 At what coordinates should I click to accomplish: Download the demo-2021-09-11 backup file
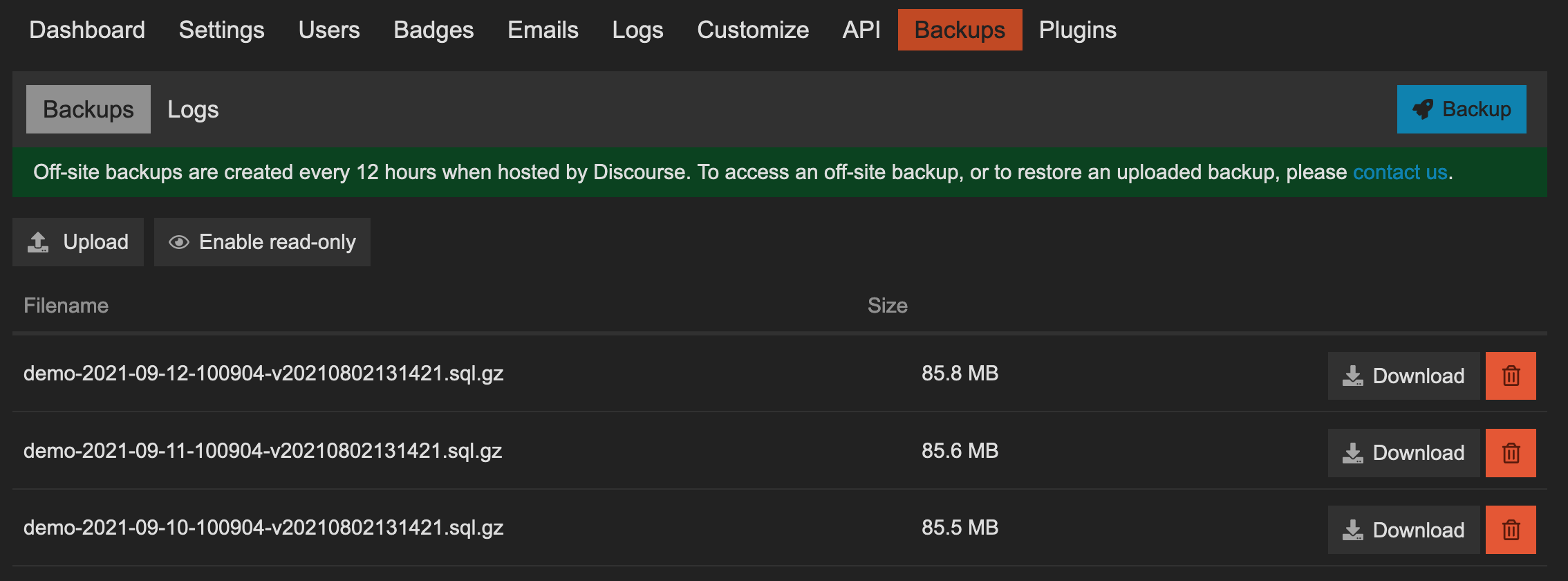[1403, 453]
